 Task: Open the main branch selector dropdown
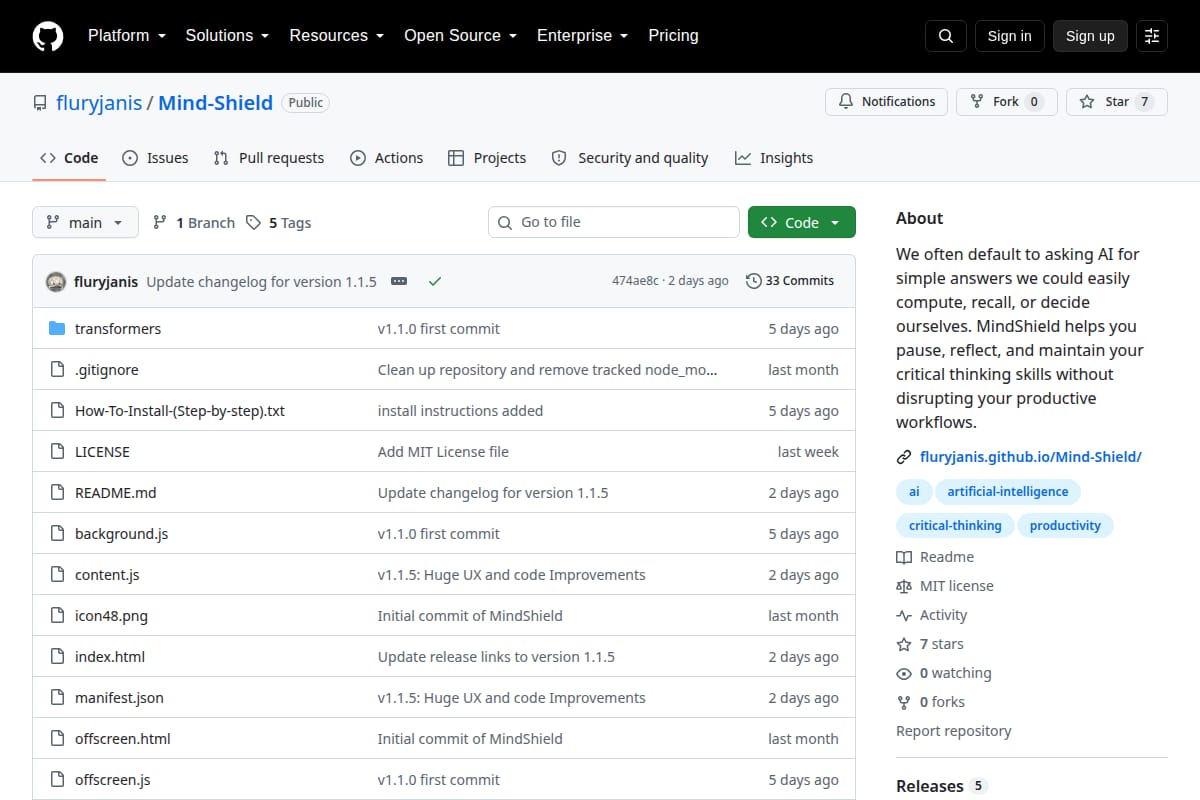pyautogui.click(x=85, y=222)
